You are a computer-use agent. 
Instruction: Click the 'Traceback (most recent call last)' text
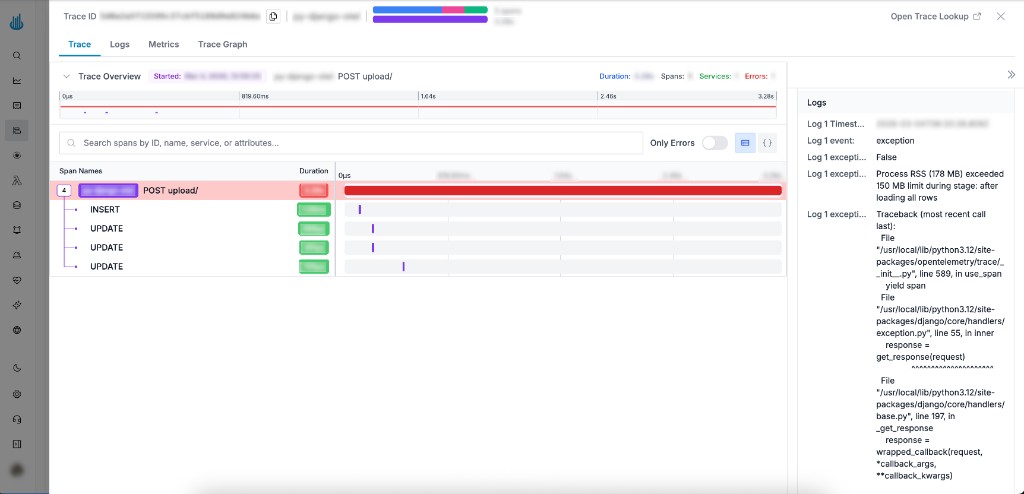pyautogui.click(x=931, y=219)
